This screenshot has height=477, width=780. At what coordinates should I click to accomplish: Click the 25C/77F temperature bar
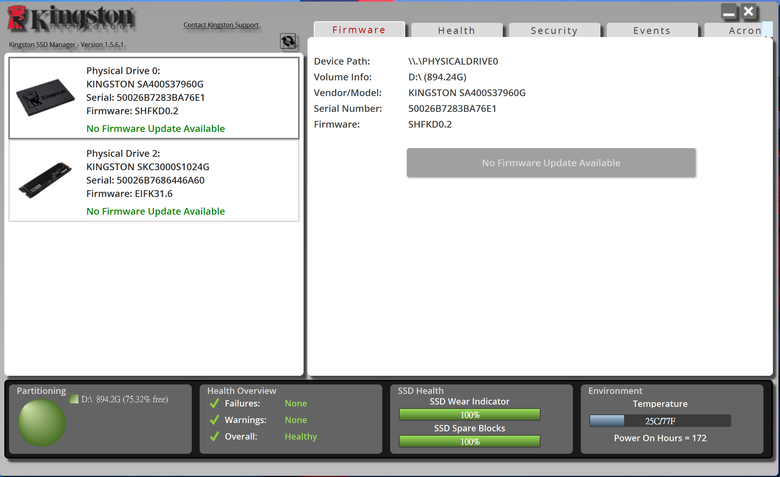click(x=660, y=421)
